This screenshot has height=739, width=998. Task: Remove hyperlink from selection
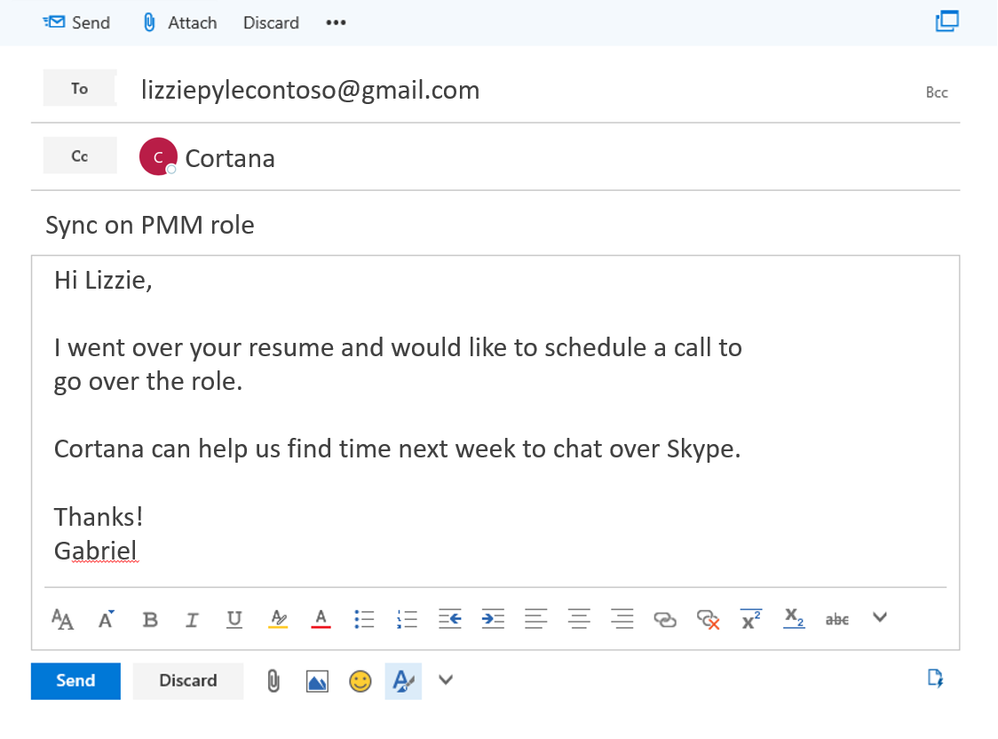(708, 618)
